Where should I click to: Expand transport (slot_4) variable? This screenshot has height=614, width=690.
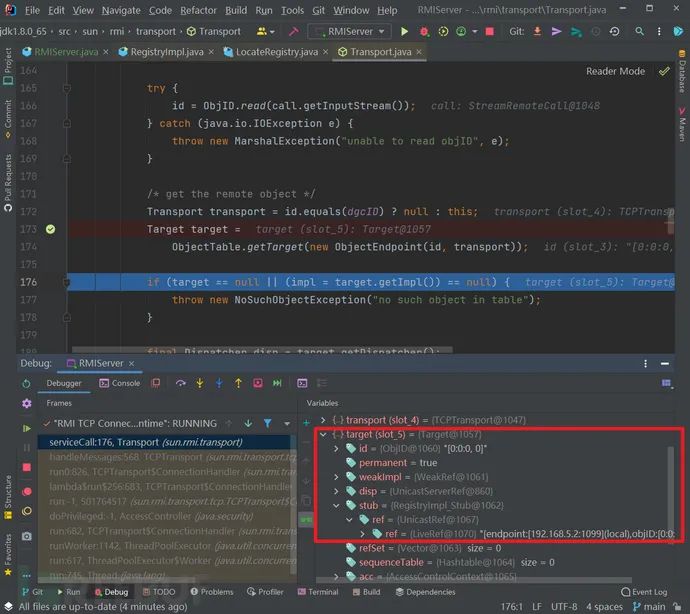(323, 420)
